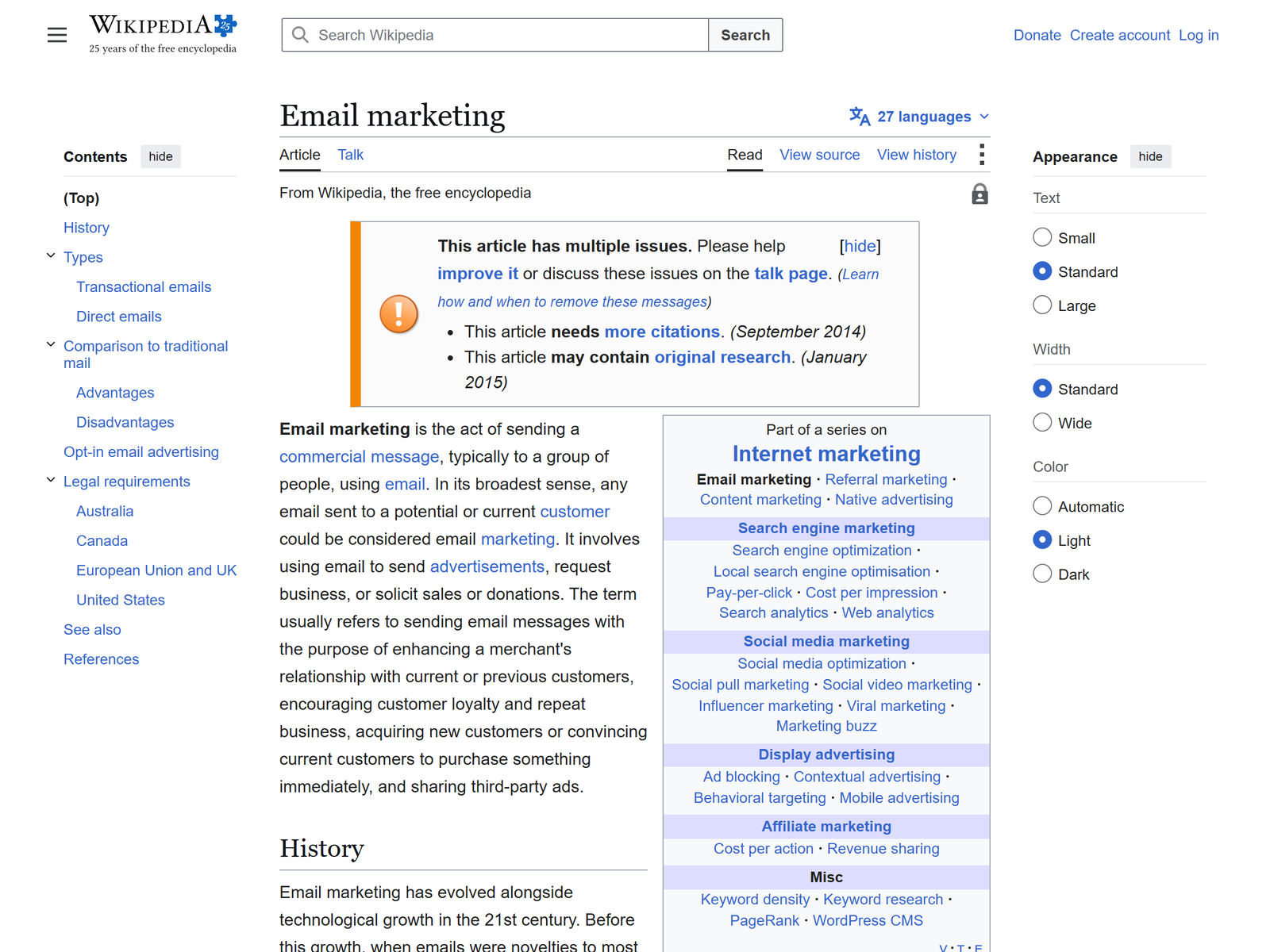Go to Canada in contents
The image size is (1270, 952).
pyautogui.click(x=102, y=541)
